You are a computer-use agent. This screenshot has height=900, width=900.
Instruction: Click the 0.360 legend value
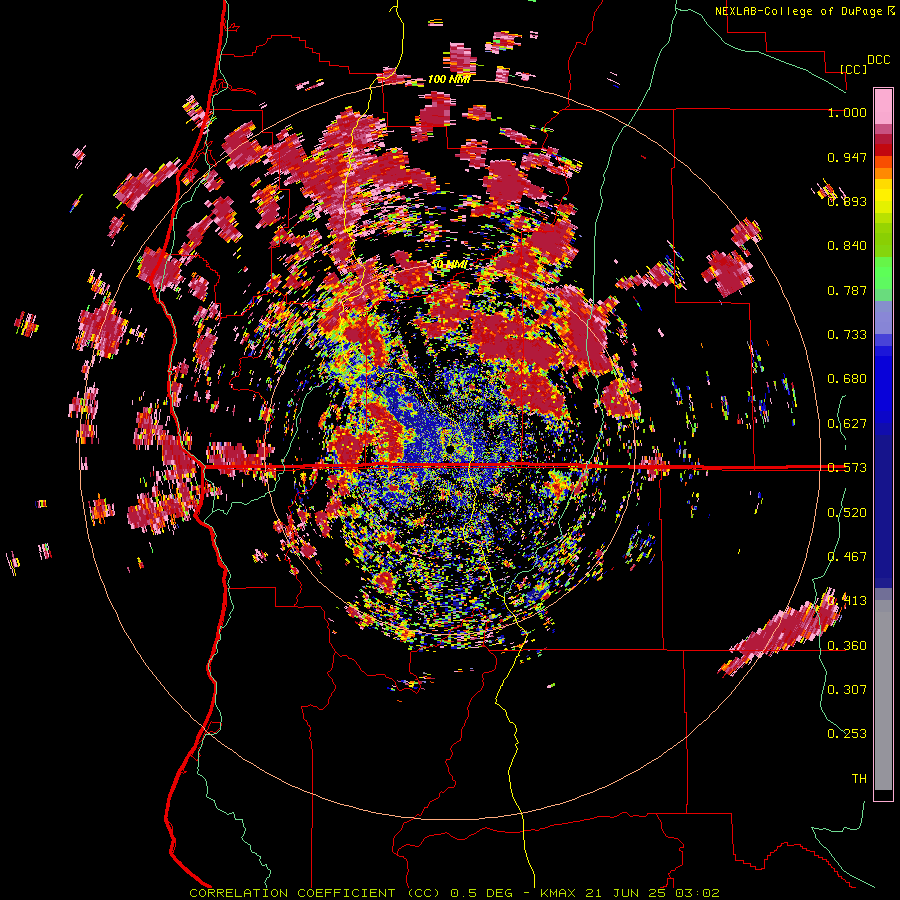[x=847, y=646]
